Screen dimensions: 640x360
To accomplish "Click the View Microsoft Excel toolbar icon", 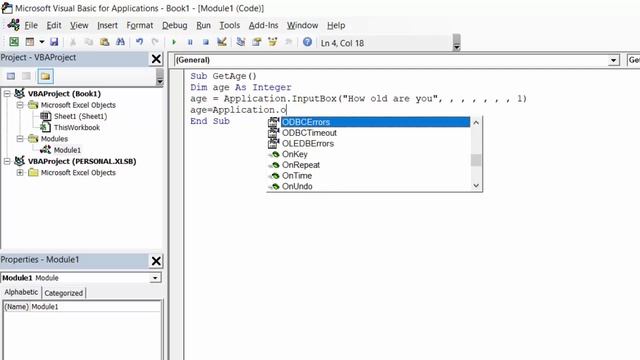I will click(14, 42).
